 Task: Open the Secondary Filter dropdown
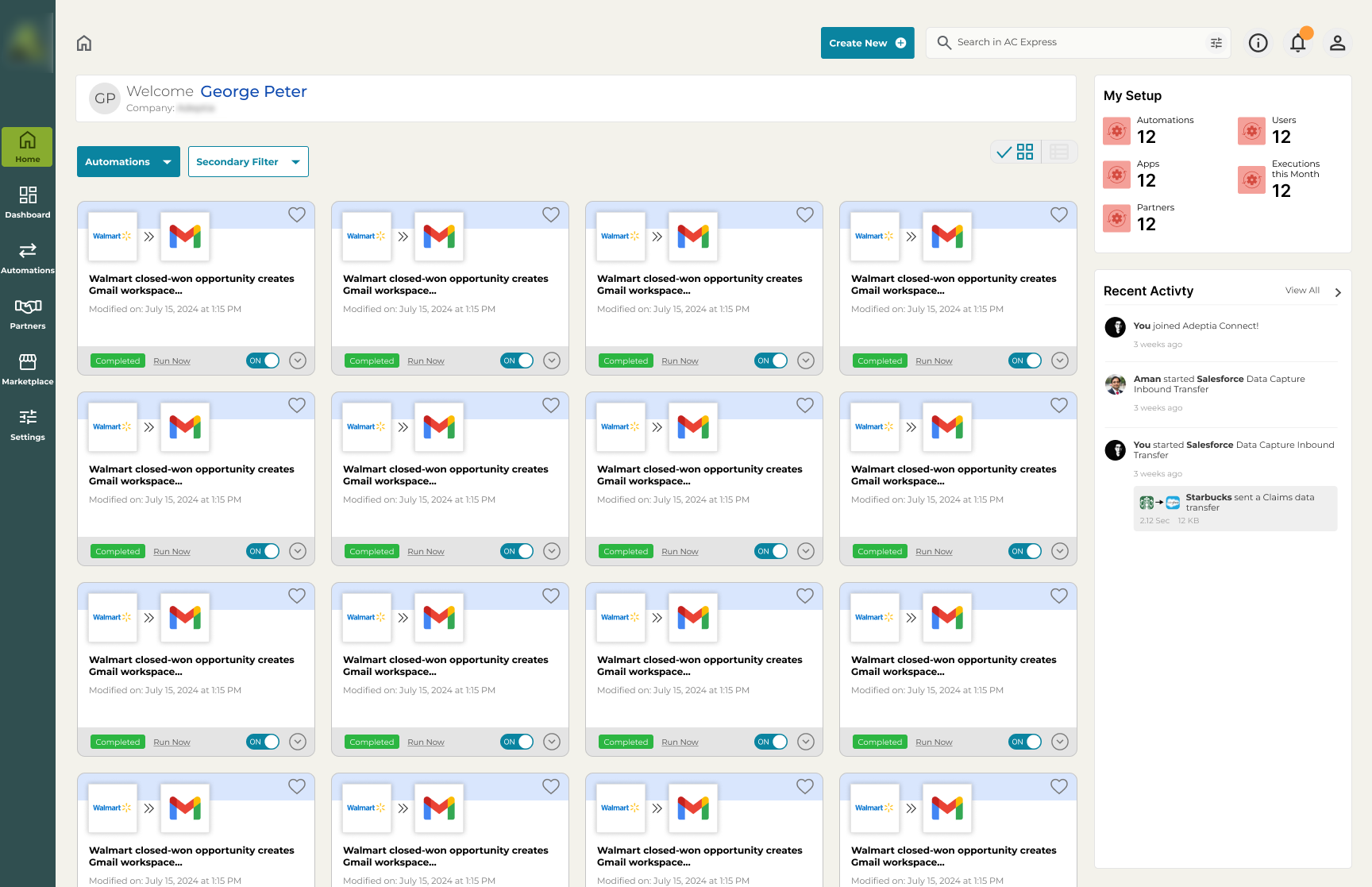[248, 162]
